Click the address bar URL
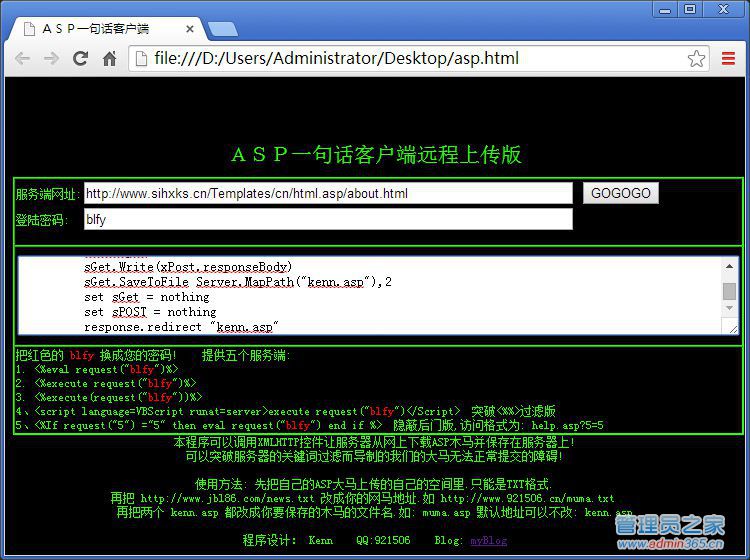750x560 pixels. click(x=336, y=58)
